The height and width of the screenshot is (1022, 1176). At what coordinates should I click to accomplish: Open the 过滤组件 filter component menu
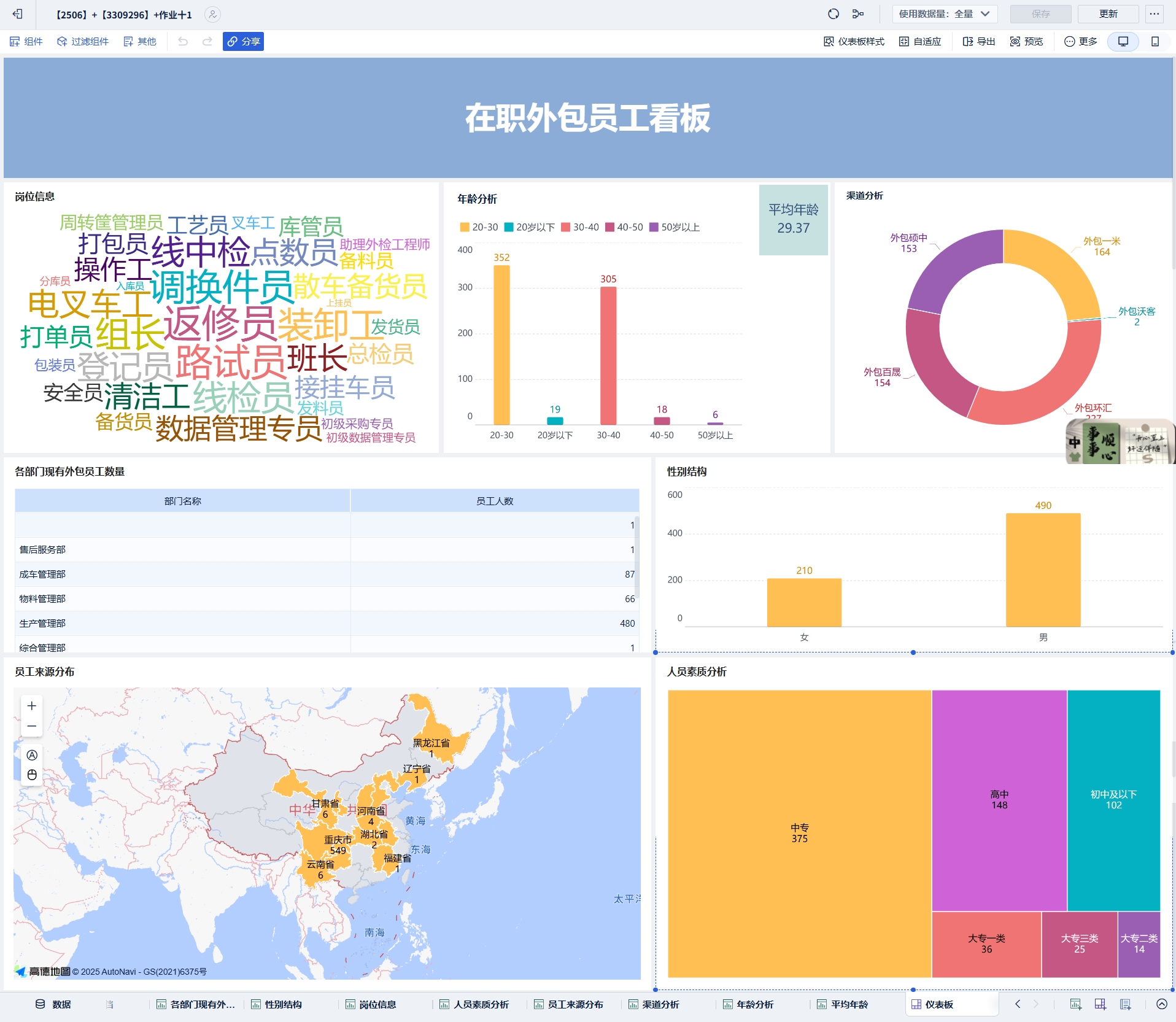(x=83, y=41)
